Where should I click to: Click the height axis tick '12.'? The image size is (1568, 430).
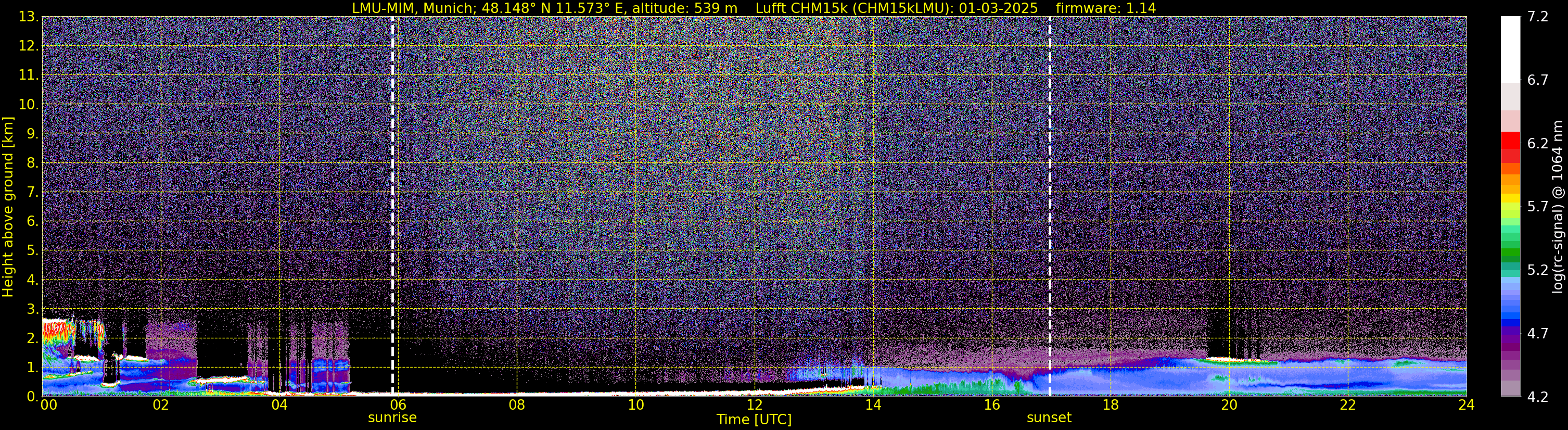[x=29, y=46]
